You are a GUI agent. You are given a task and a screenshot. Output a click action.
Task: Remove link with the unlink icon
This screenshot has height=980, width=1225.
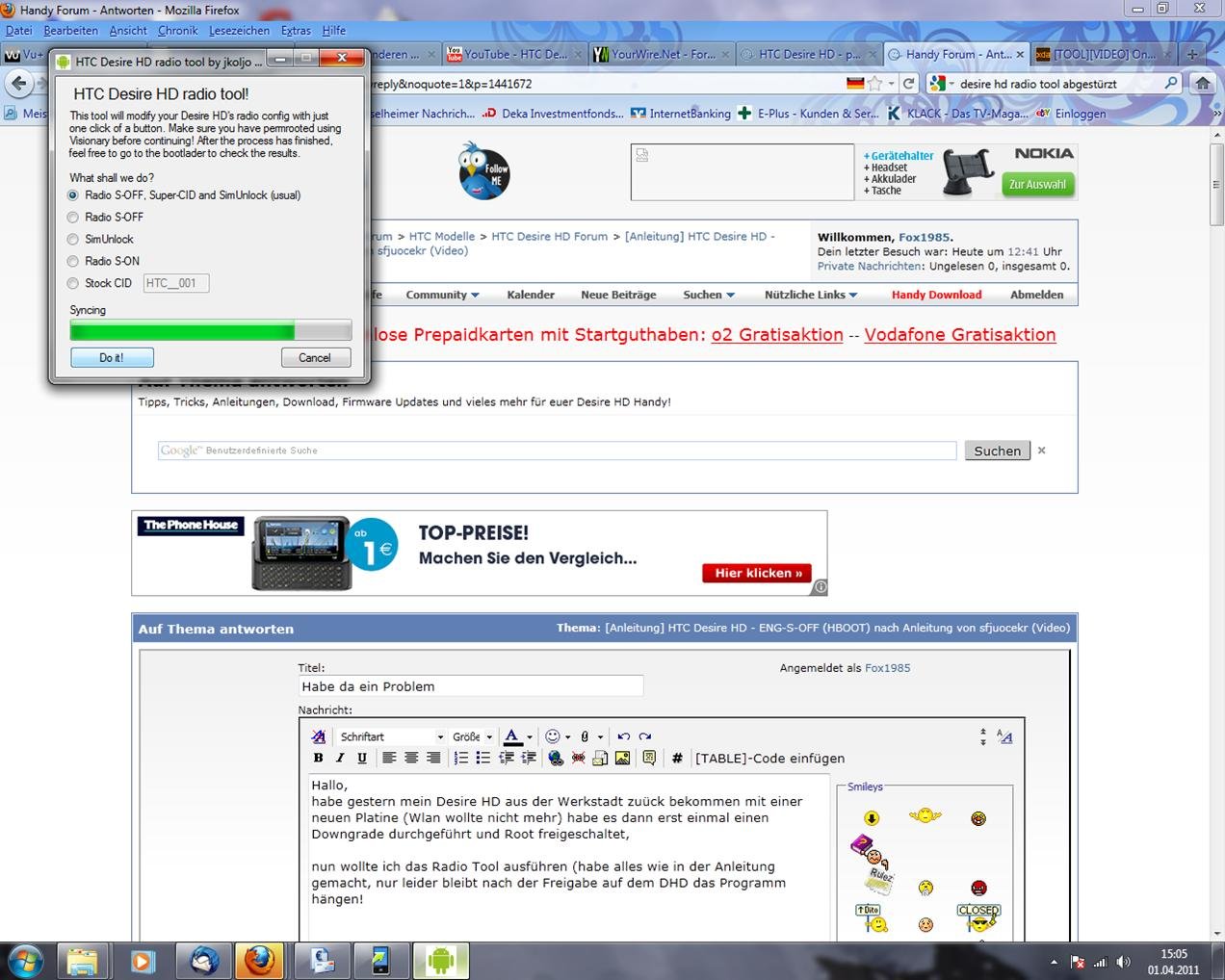tap(578, 759)
